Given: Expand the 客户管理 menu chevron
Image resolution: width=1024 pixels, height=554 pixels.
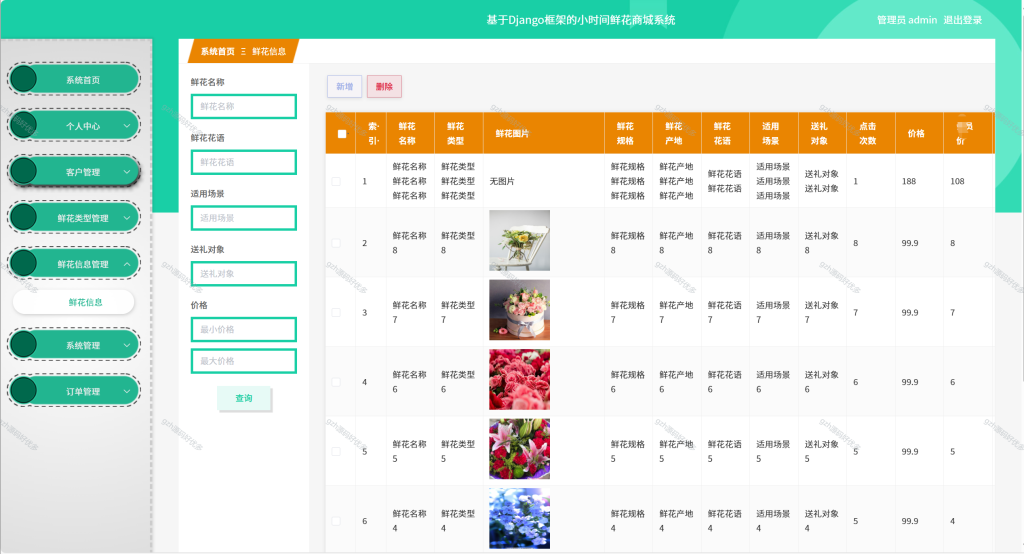Looking at the screenshot, I should pyautogui.click(x=127, y=172).
